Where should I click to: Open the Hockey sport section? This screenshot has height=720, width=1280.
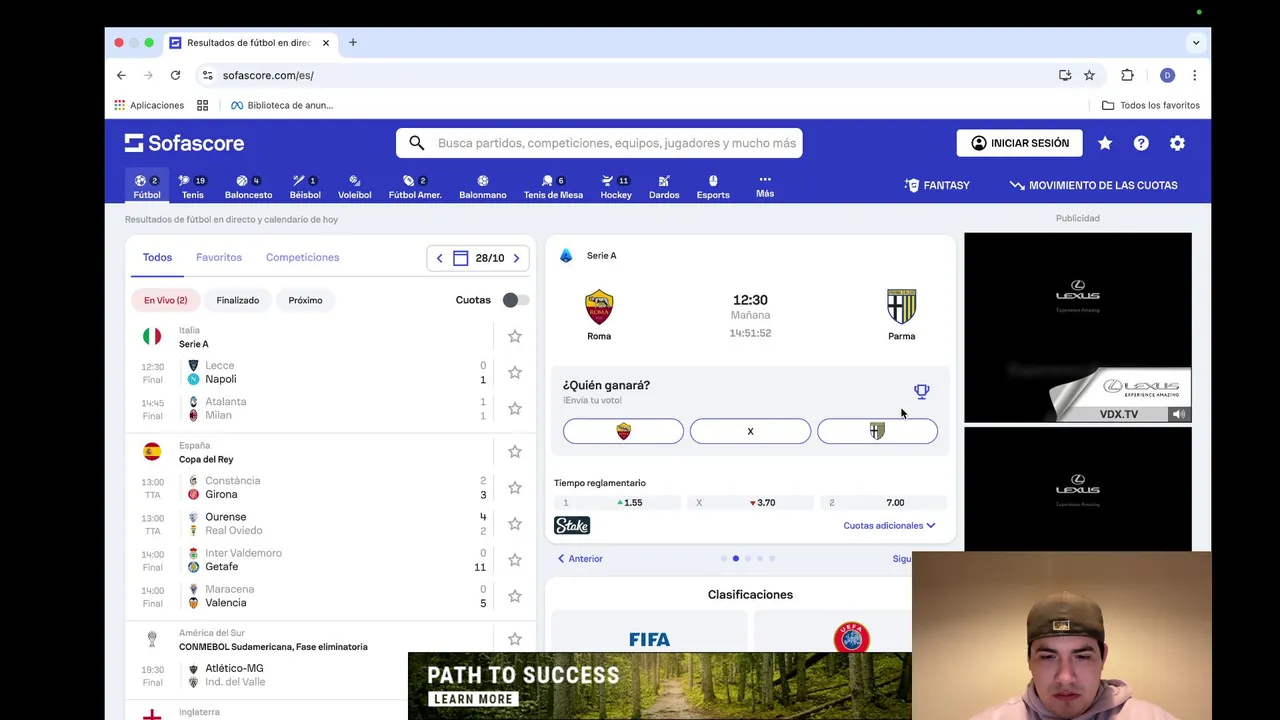point(615,186)
